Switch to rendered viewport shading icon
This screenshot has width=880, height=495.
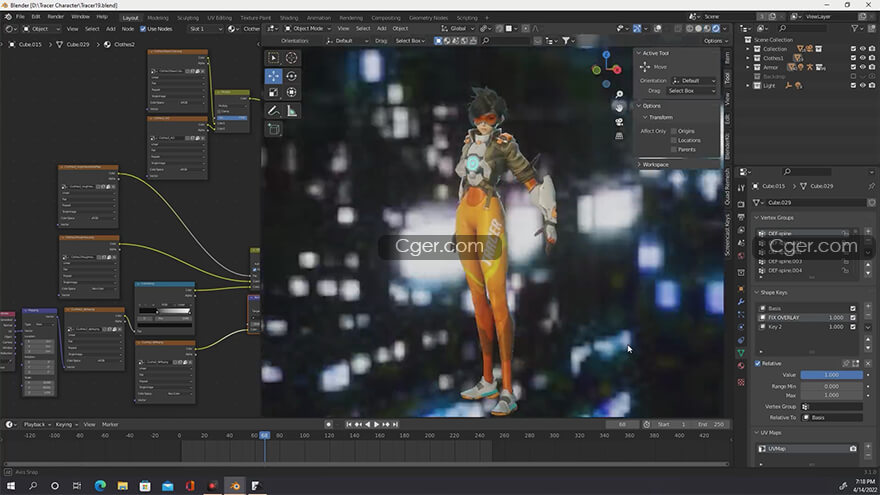point(716,29)
